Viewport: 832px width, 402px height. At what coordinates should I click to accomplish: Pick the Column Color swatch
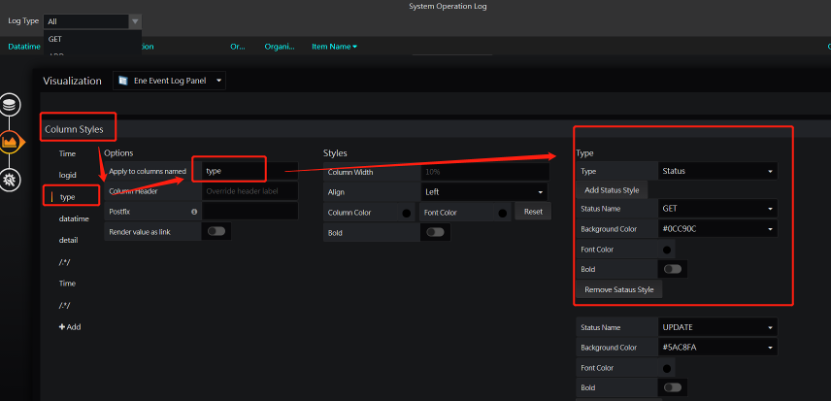(407, 212)
